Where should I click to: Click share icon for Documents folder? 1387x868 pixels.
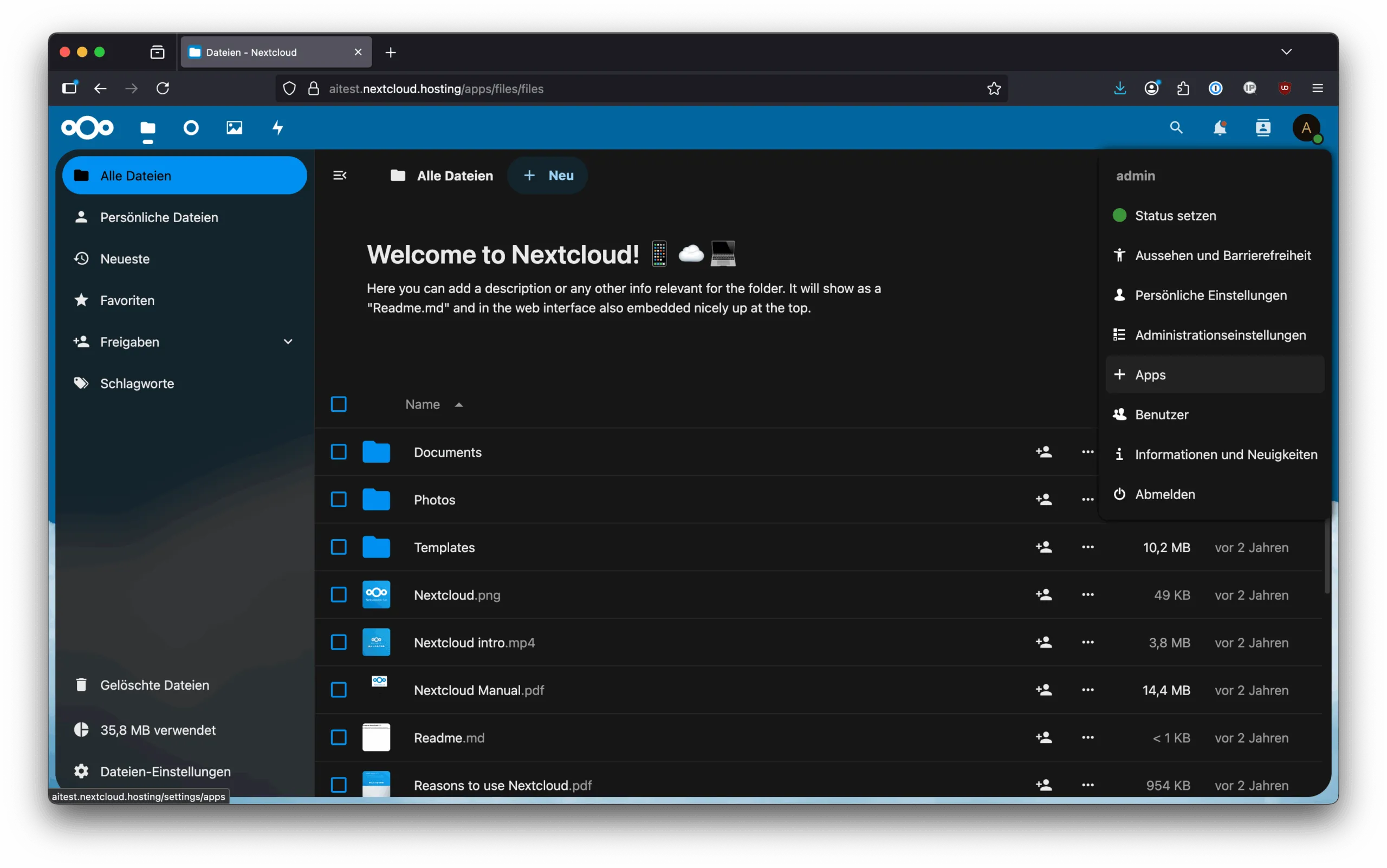(1044, 452)
